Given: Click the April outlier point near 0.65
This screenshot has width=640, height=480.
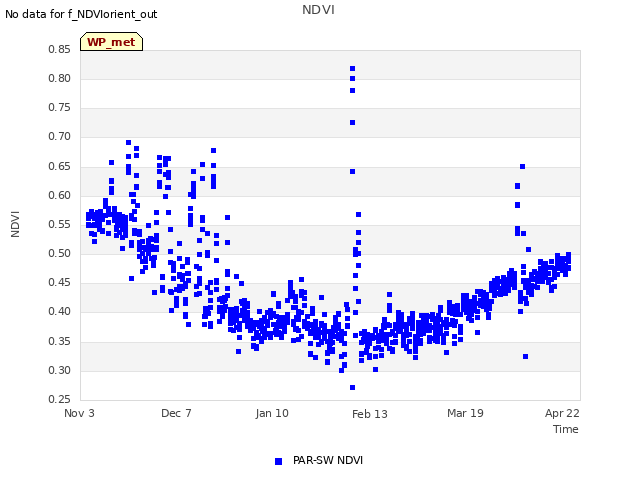Looking at the screenshot, I should pos(522,167).
